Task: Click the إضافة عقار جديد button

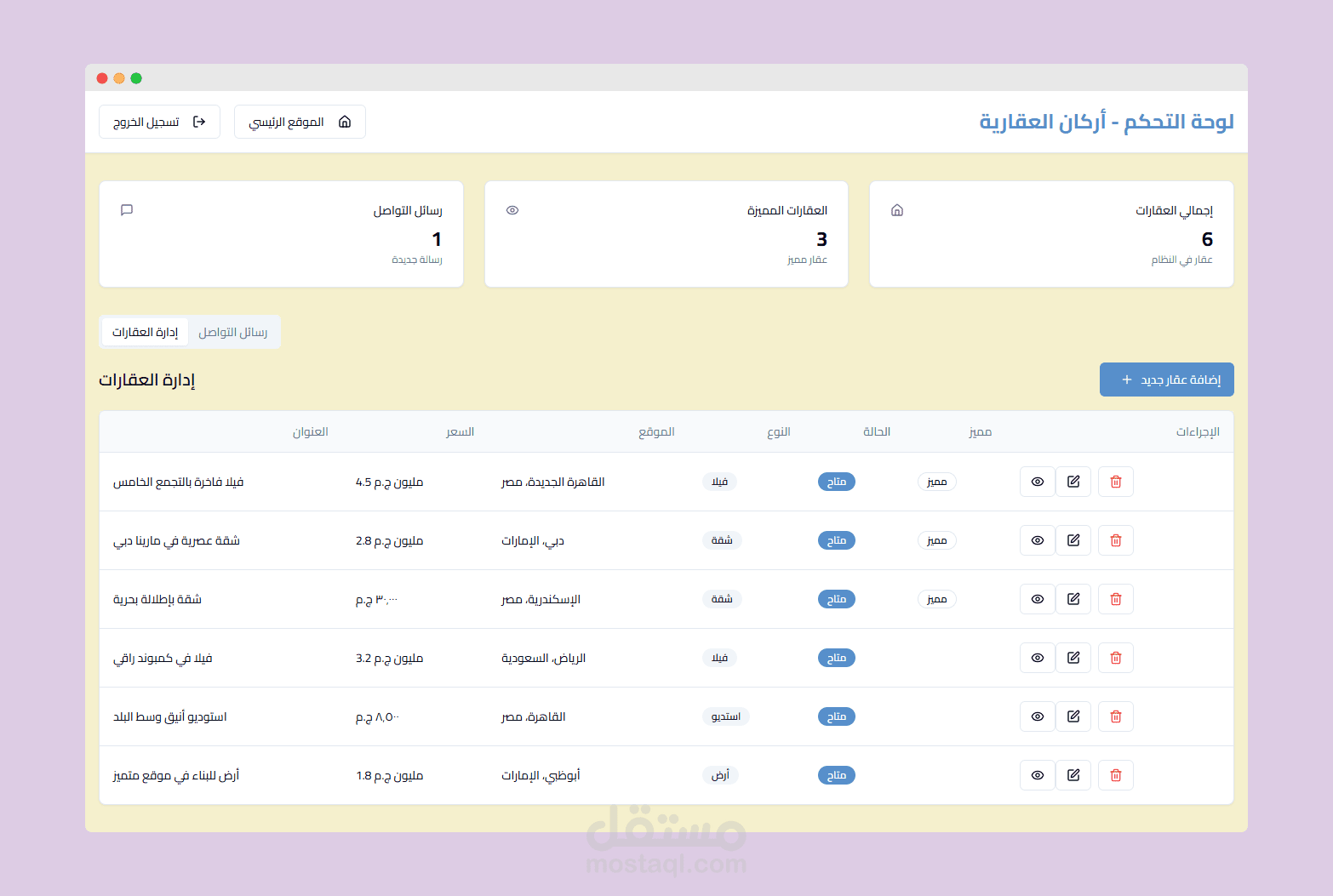Action: point(1167,380)
